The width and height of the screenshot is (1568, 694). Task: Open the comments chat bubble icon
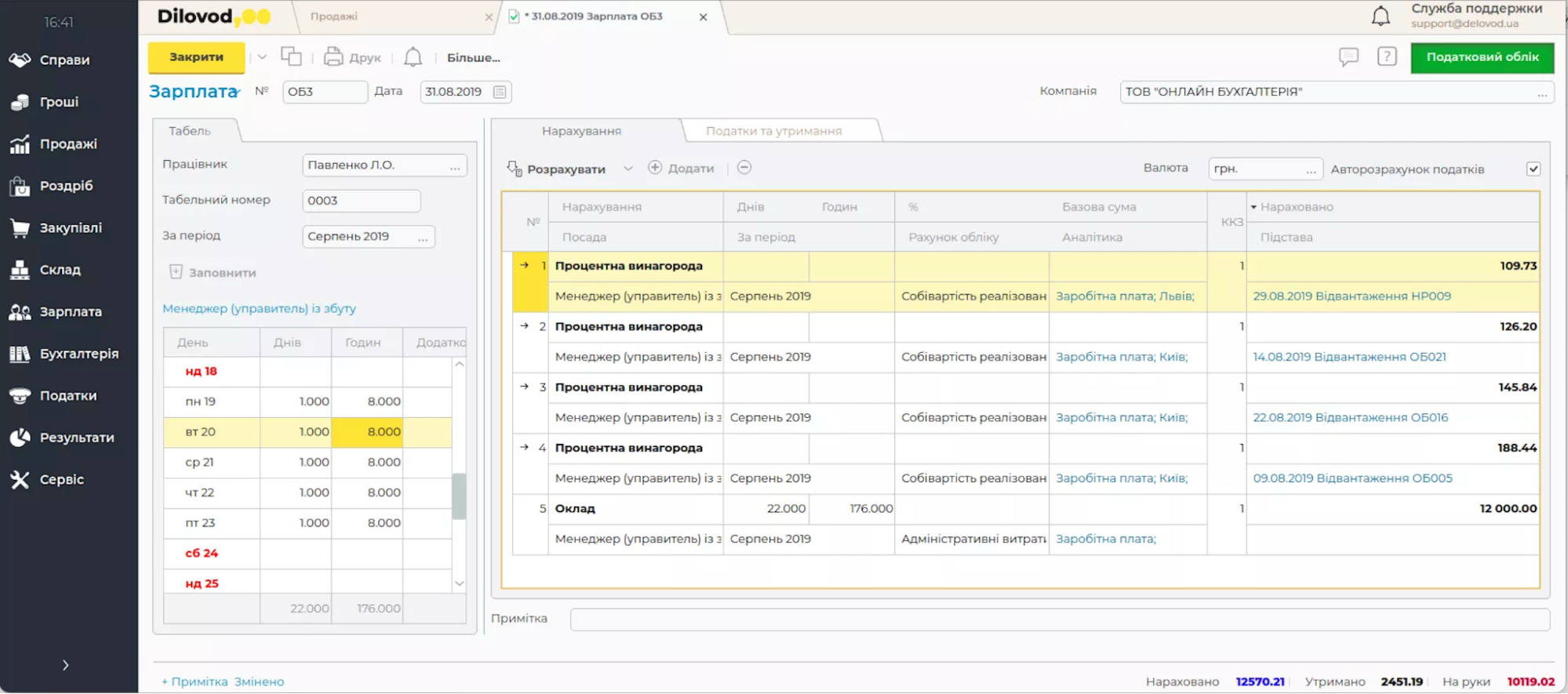[1348, 56]
